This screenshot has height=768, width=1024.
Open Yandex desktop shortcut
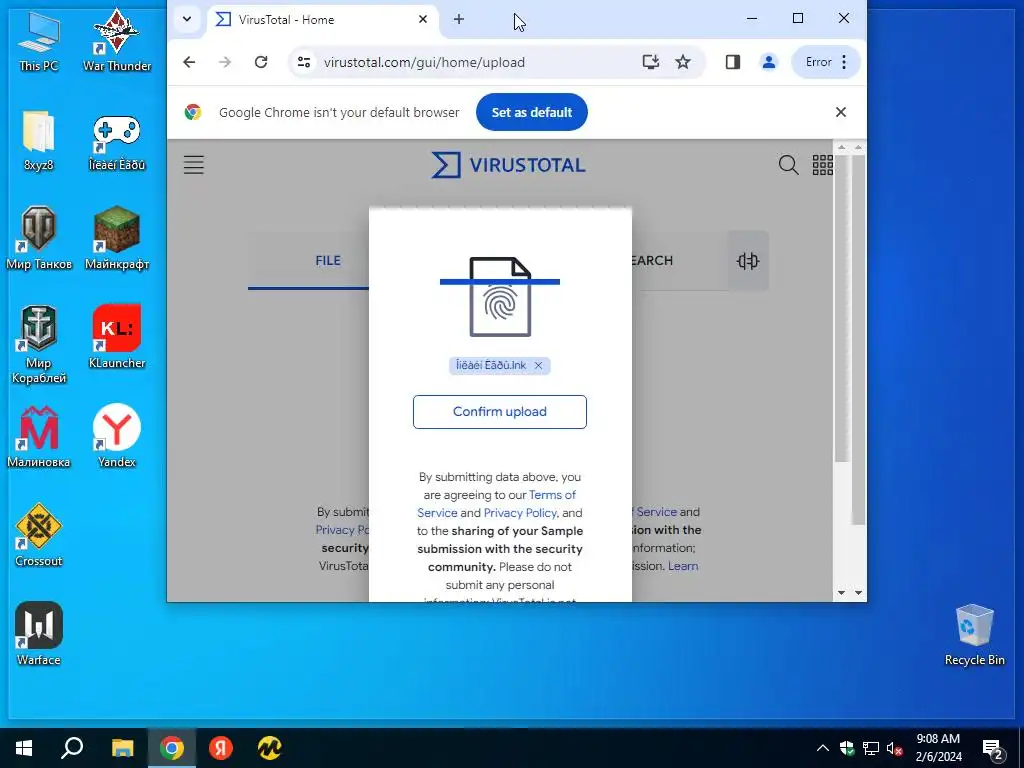coord(117,437)
